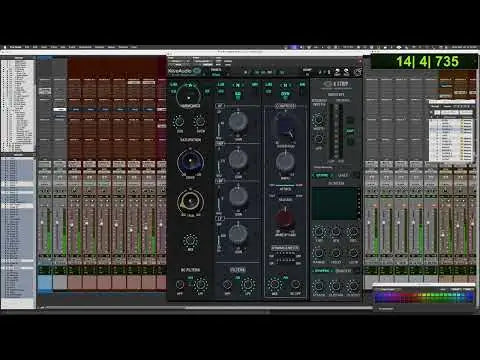Click the first knob below the X Strip graph display
The image size is (480, 360).
pos(319,231)
